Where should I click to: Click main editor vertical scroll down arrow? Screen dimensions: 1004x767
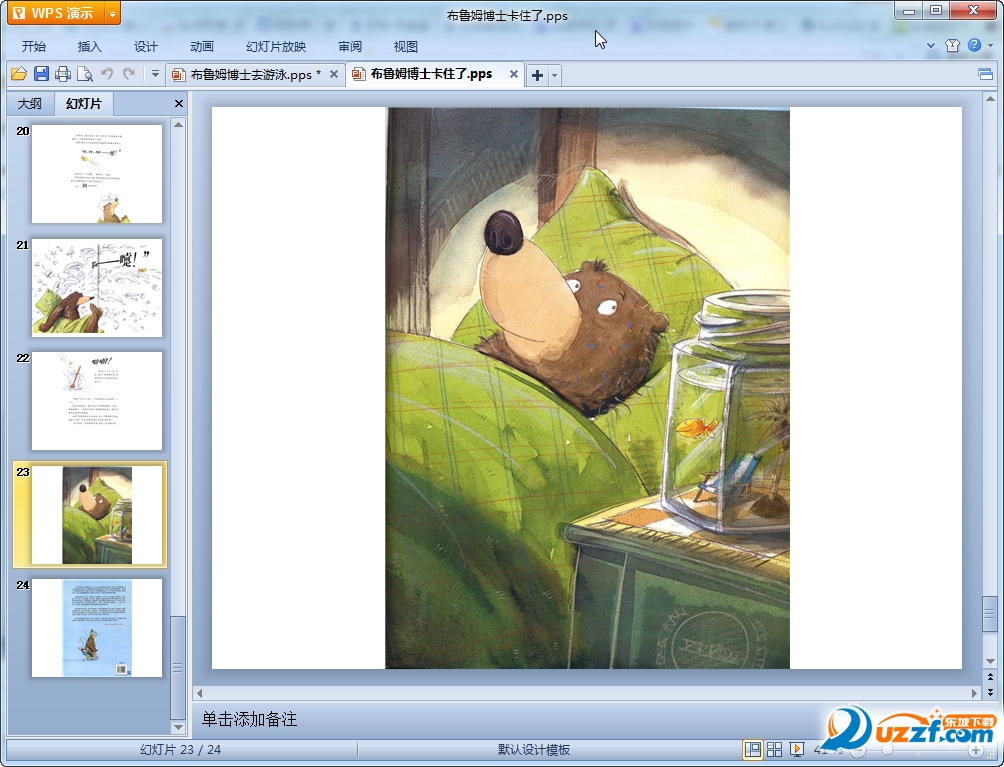pyautogui.click(x=990, y=661)
